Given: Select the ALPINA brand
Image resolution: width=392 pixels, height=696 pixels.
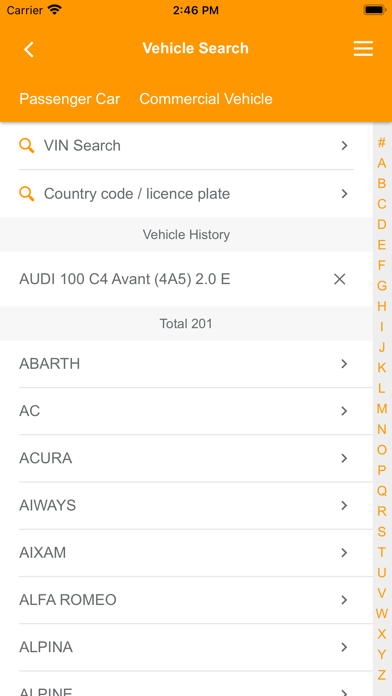Looking at the screenshot, I should tap(186, 647).
